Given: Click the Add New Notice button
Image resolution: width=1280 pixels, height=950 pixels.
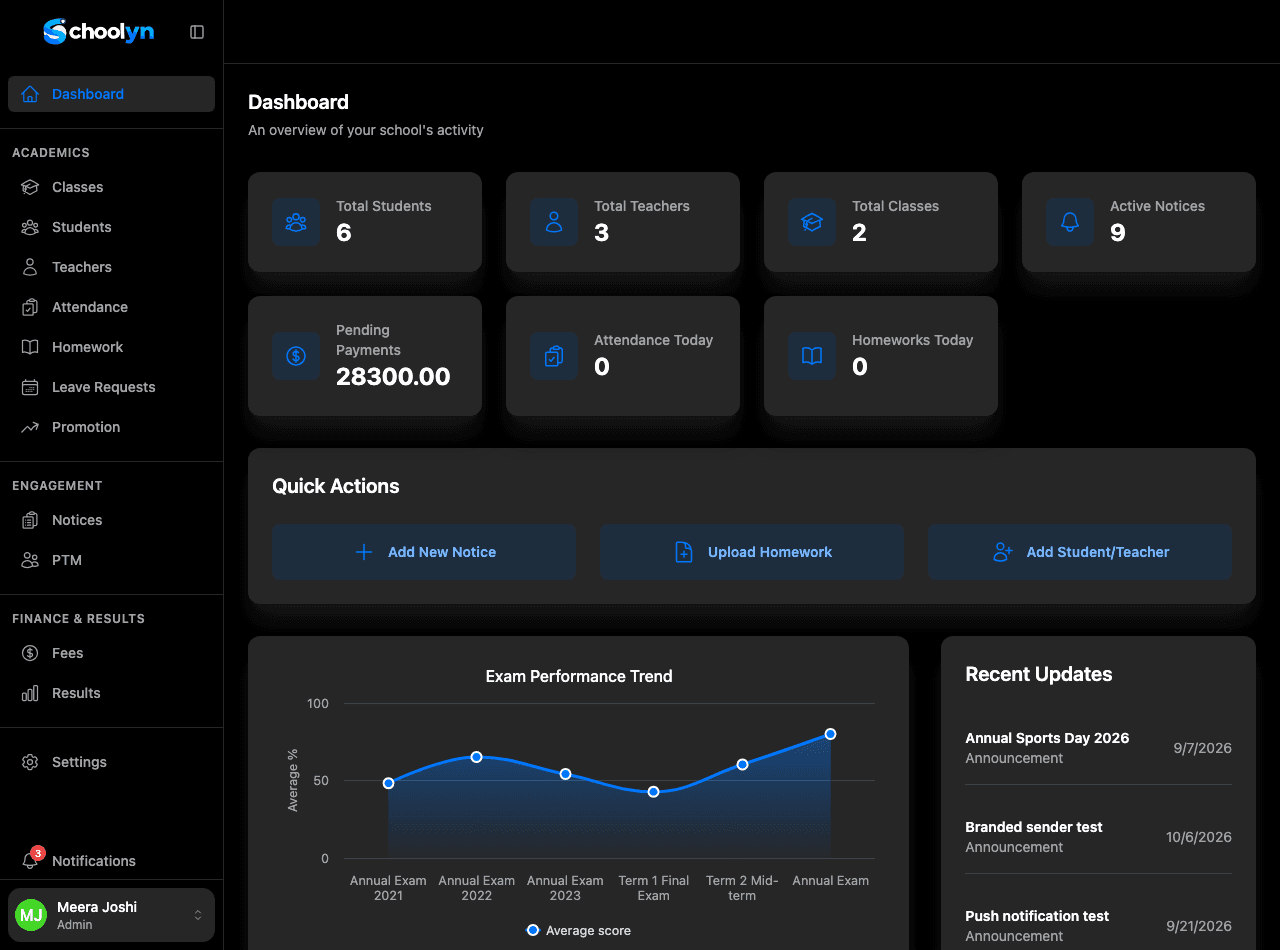Looking at the screenshot, I should click(424, 552).
